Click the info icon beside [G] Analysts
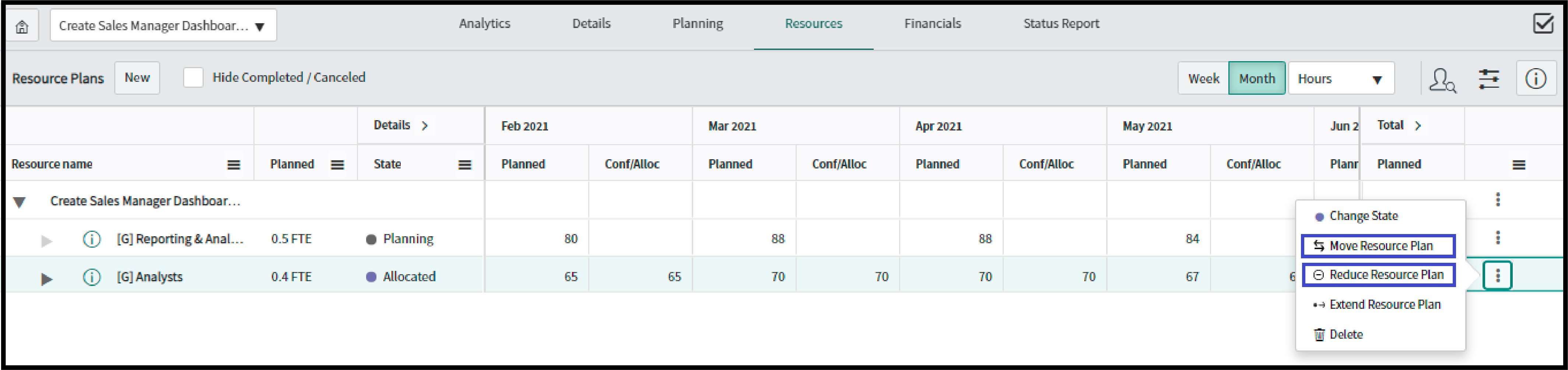Viewport: 1568px width, 370px height. tap(91, 276)
